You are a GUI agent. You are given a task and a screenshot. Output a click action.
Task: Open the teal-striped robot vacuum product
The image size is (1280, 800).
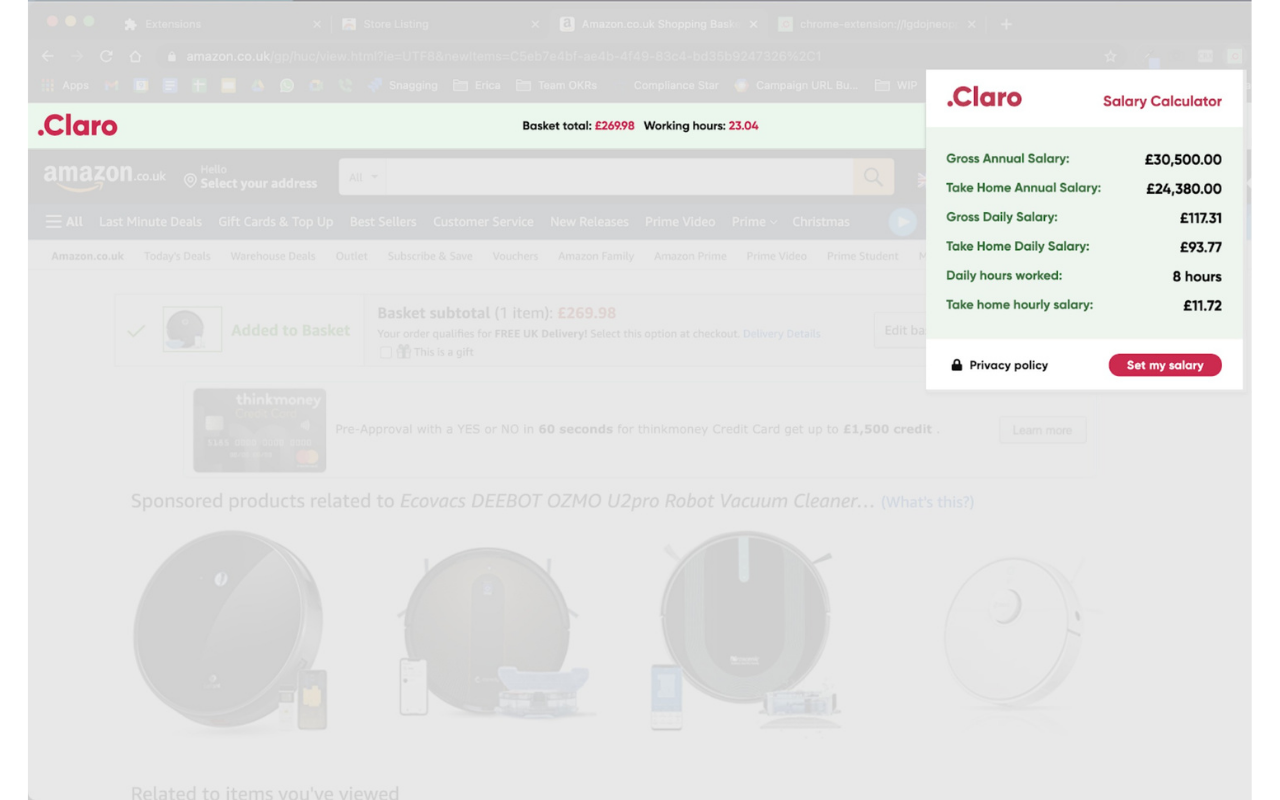pos(745,630)
